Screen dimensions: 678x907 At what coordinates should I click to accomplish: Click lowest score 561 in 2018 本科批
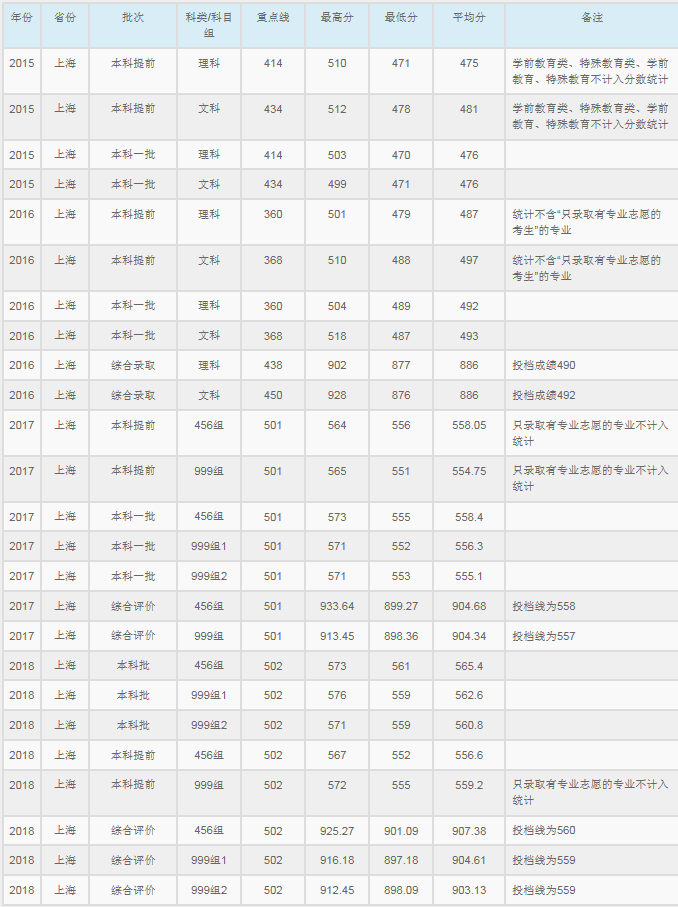click(401, 666)
